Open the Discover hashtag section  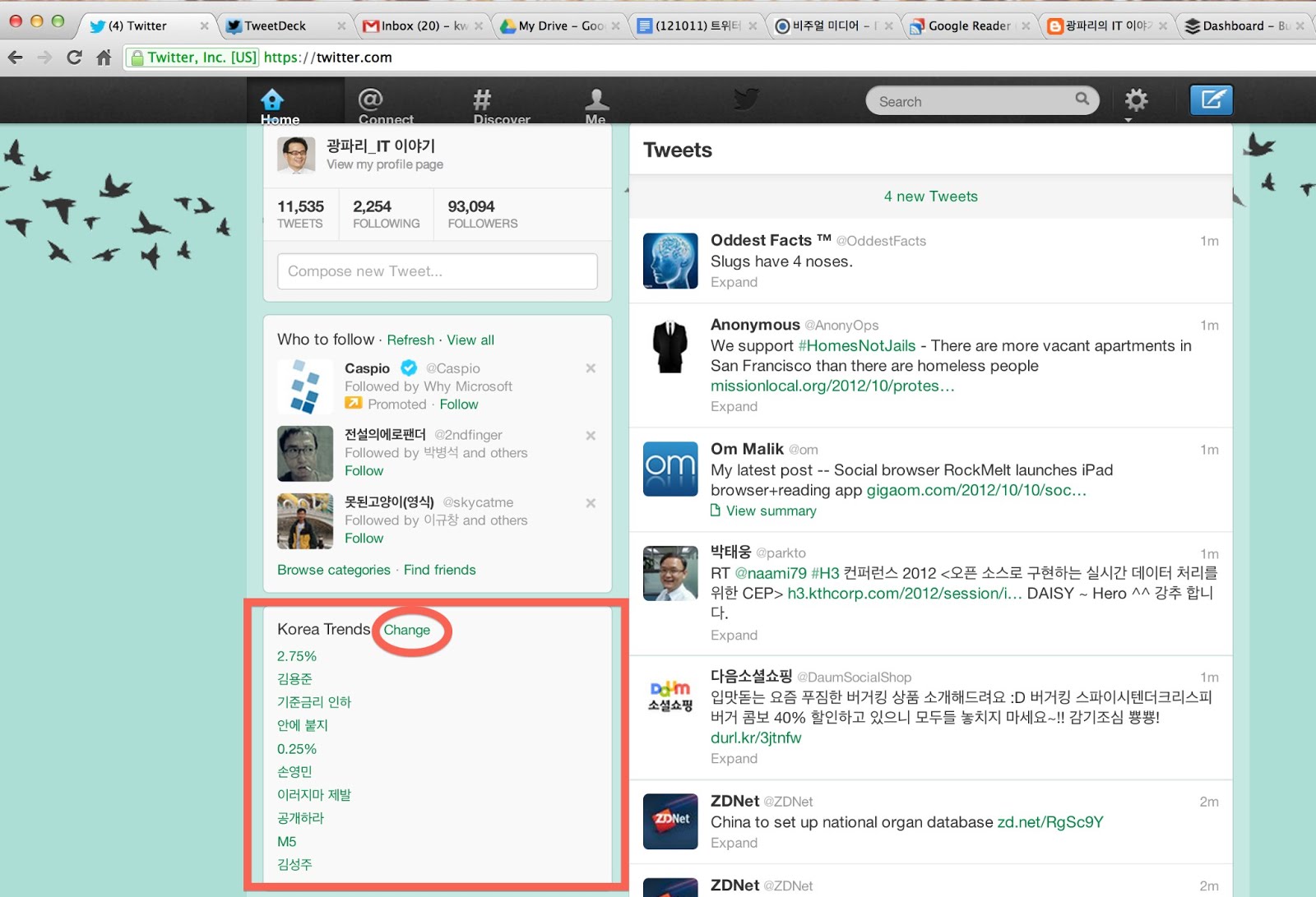point(501,106)
